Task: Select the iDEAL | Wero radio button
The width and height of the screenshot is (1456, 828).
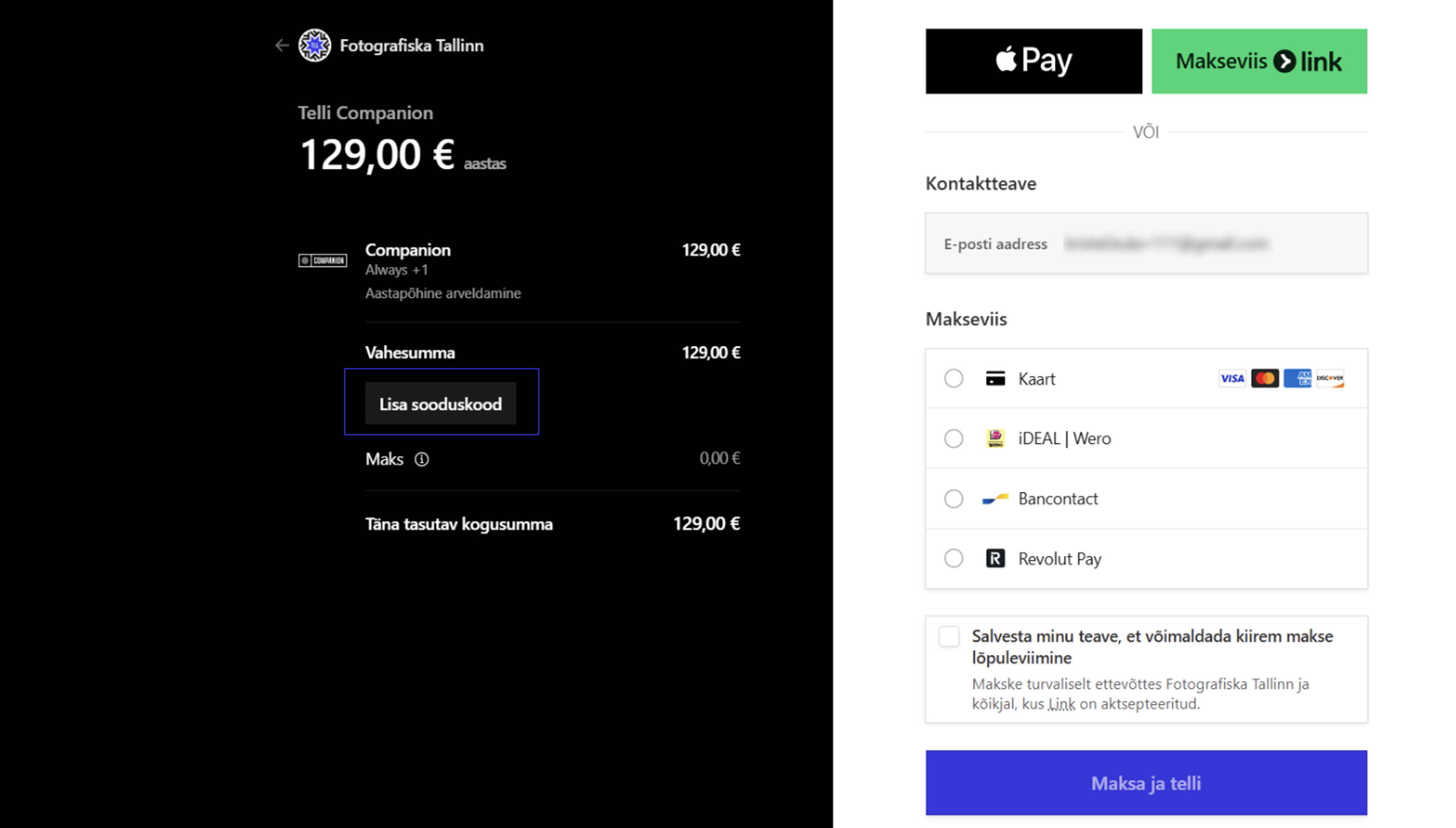Action: (x=954, y=438)
